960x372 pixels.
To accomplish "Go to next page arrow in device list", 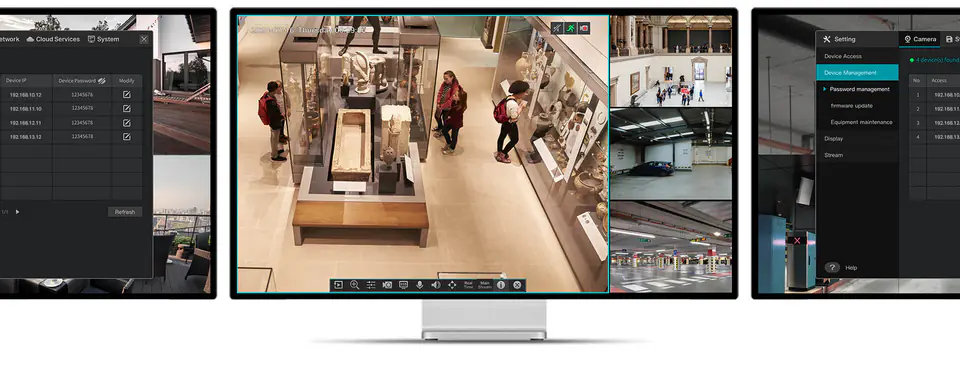I will click(x=17, y=212).
